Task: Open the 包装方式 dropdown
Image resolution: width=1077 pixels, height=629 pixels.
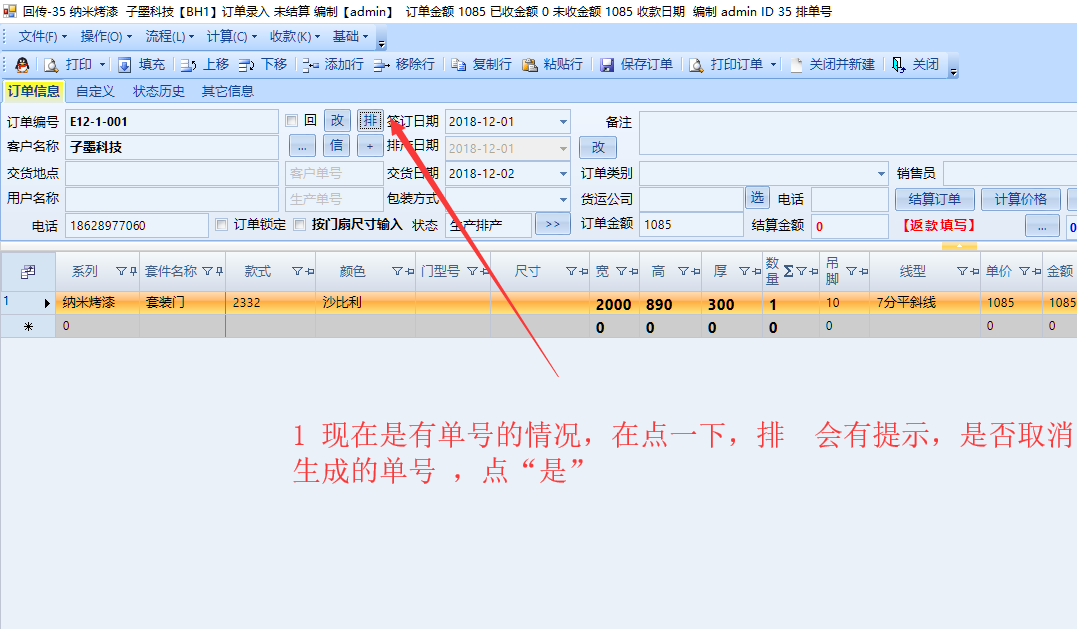Action: point(563,199)
